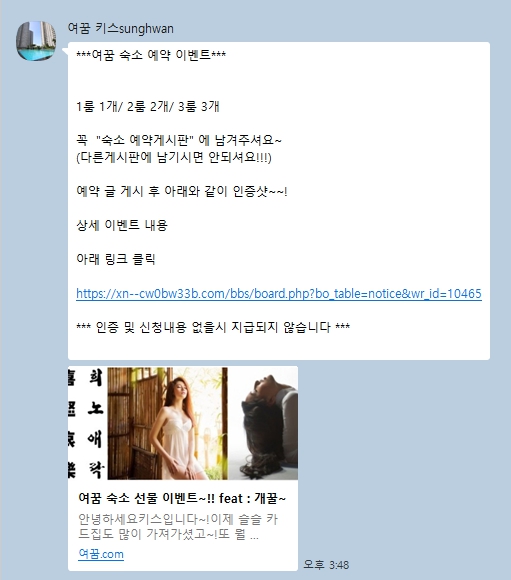Screen dimensions: 511x580
Task: Click the 오후 3:48 message timestamp
Action: click(326, 565)
